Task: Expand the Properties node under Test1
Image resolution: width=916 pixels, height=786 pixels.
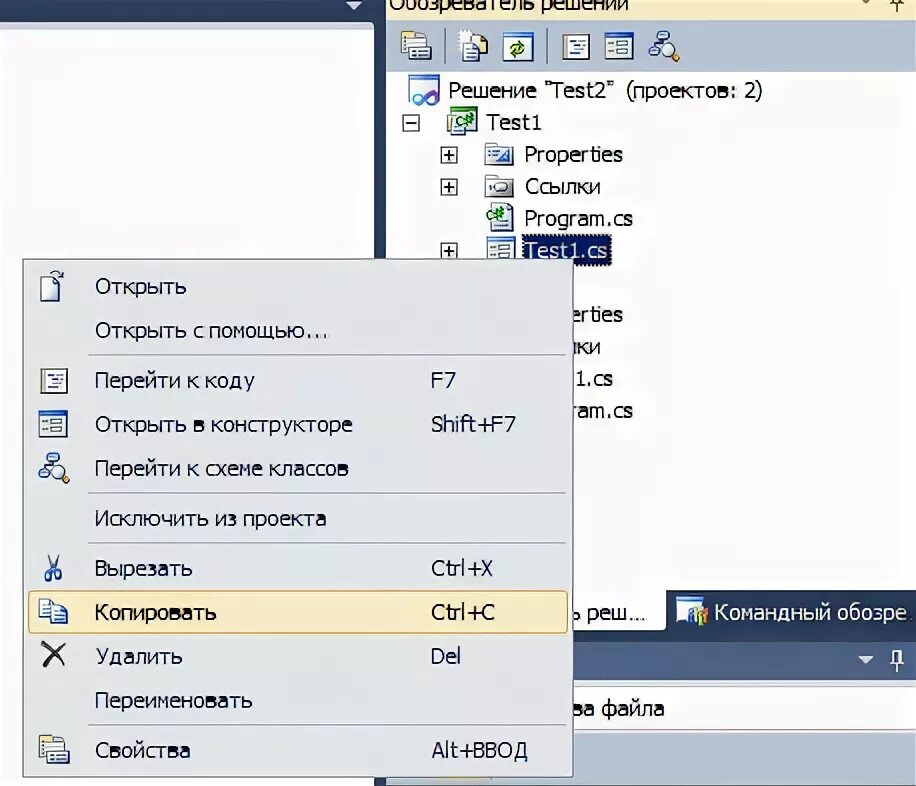Action: click(x=449, y=155)
